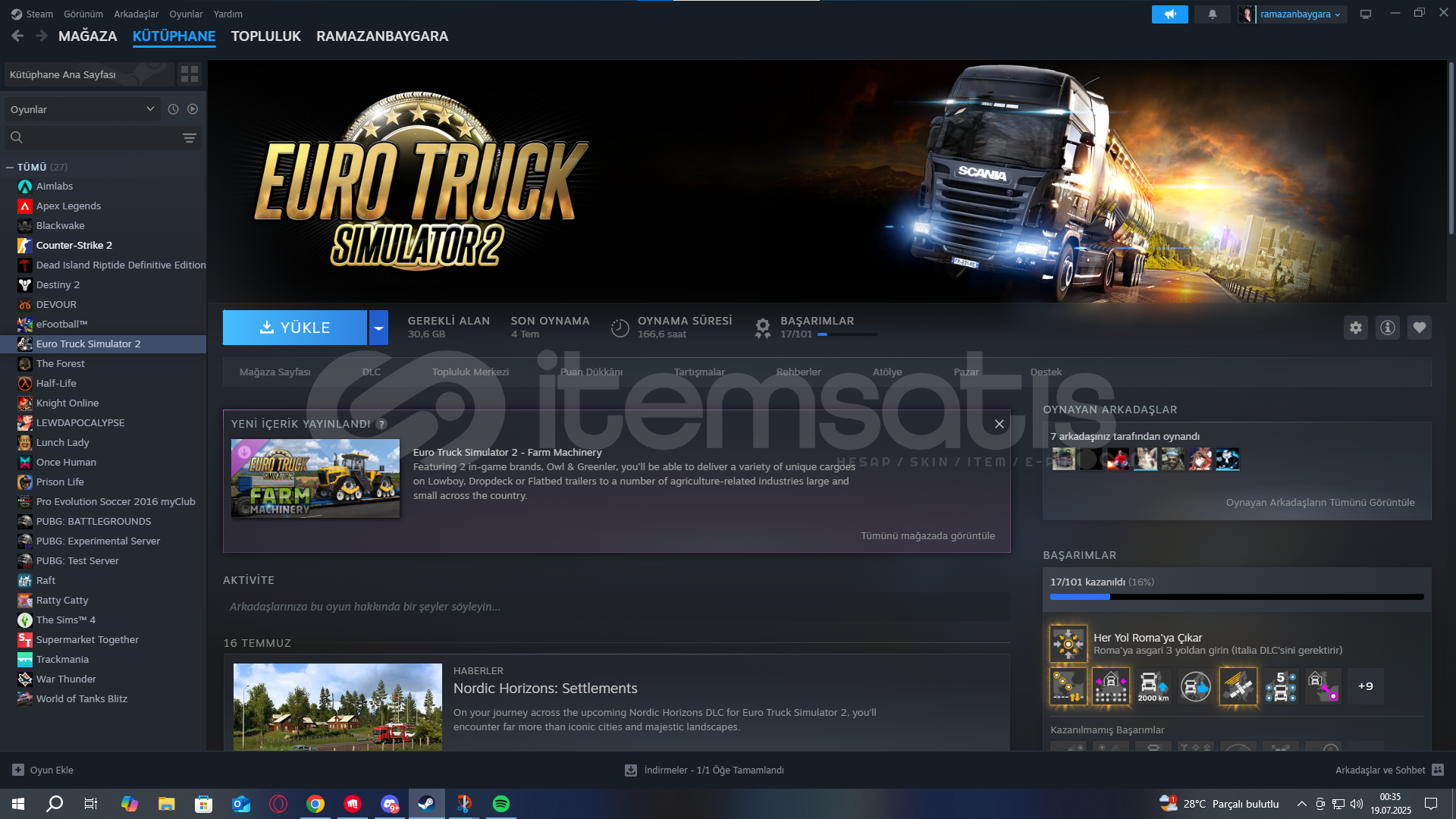Screen dimensions: 1456x819
Task: Click the Oyun Ekle plus icon
Action: point(18,770)
